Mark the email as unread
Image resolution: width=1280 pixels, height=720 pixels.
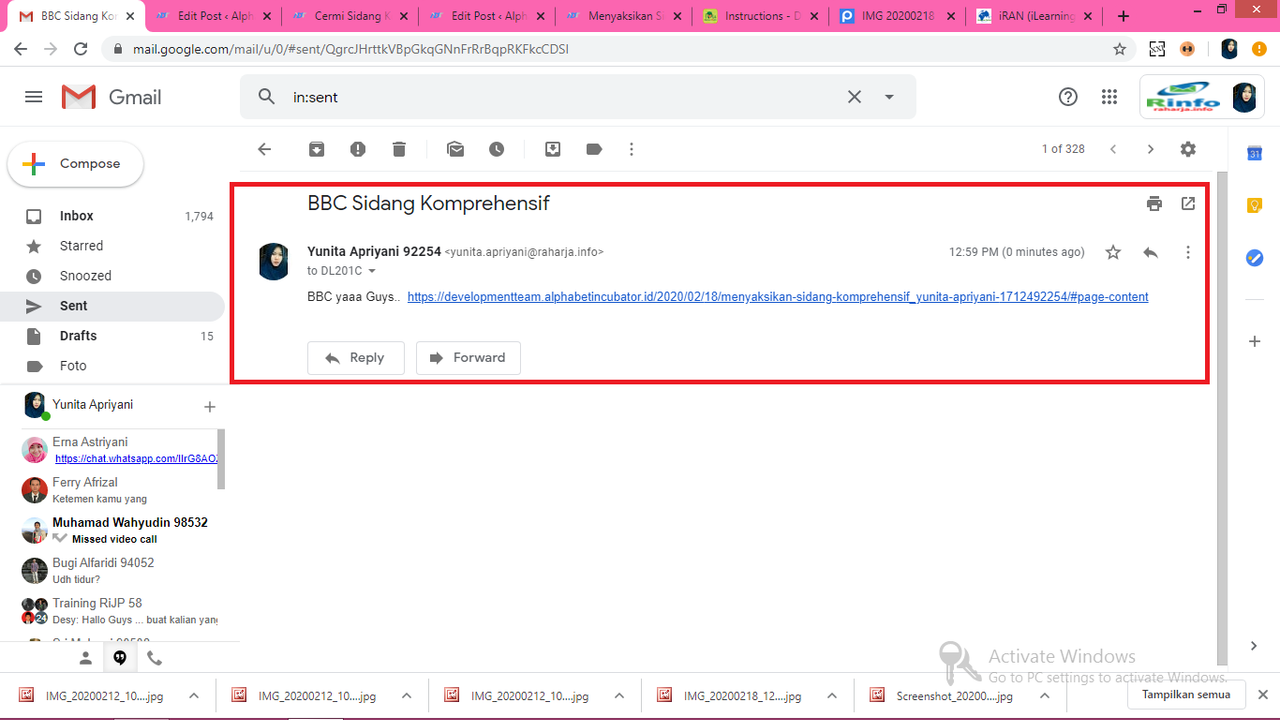456,149
